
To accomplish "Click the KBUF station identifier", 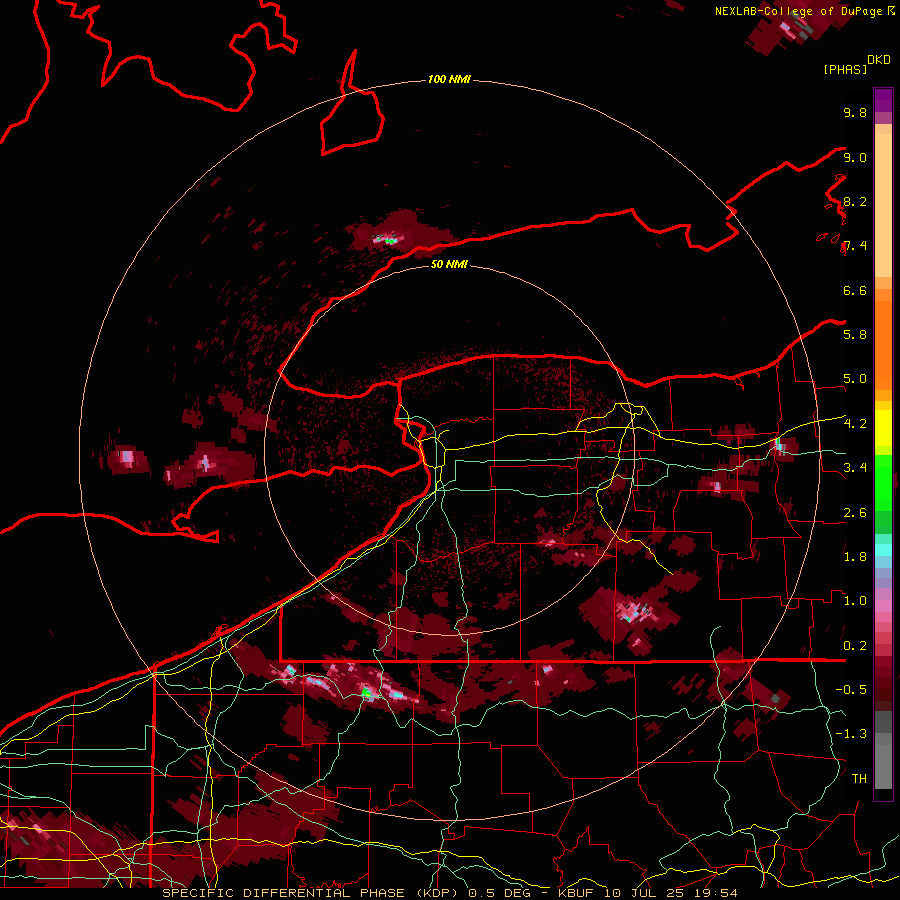I will (x=576, y=893).
